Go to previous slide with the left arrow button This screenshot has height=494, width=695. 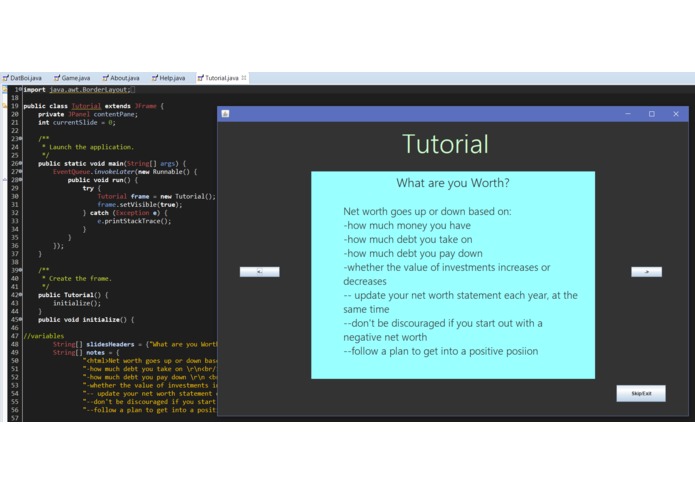[x=259, y=272]
